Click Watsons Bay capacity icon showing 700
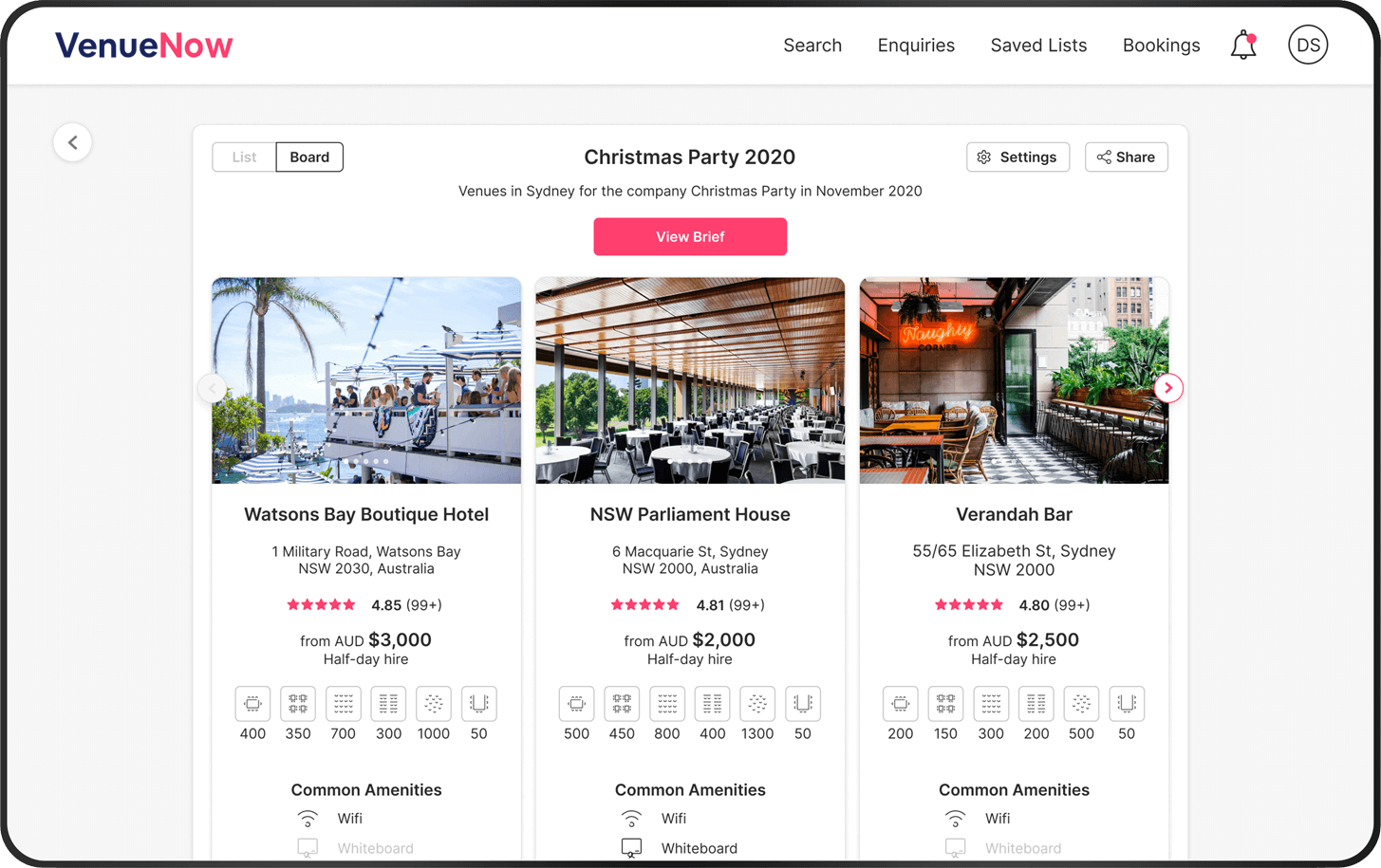 coord(343,704)
